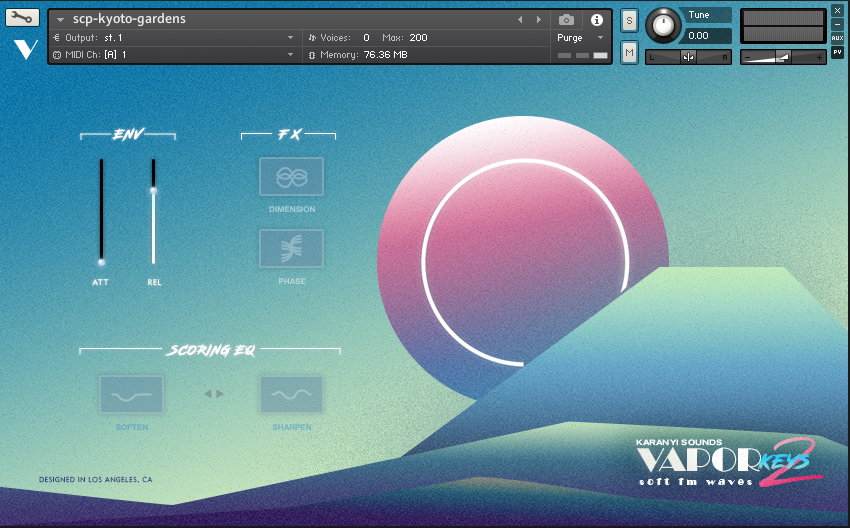This screenshot has width=850, height=528.
Task: Click the Tune knob
Action: [662, 25]
